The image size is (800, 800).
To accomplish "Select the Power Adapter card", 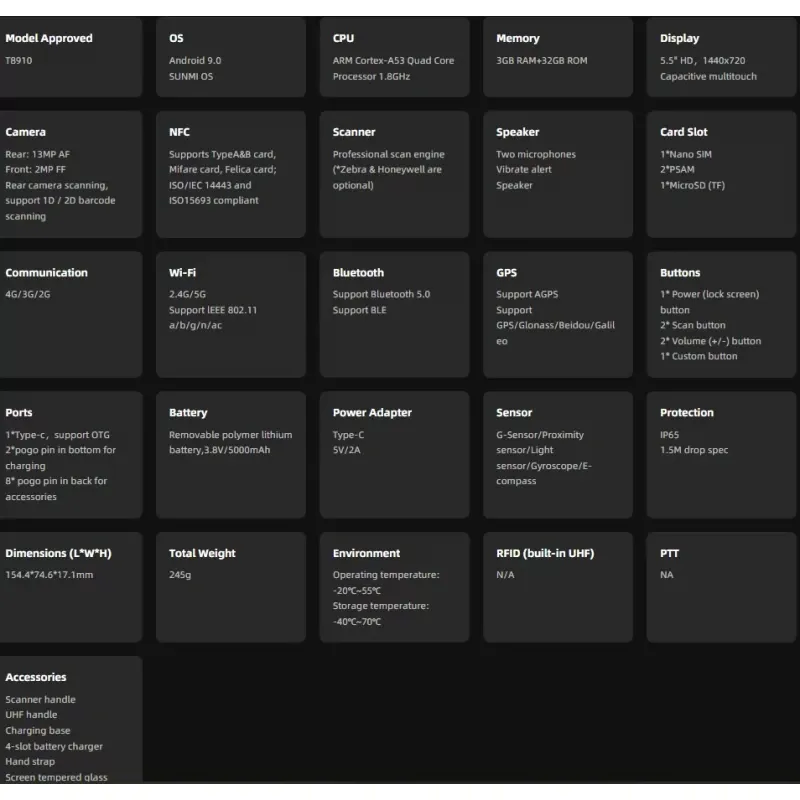I will tap(394, 455).
